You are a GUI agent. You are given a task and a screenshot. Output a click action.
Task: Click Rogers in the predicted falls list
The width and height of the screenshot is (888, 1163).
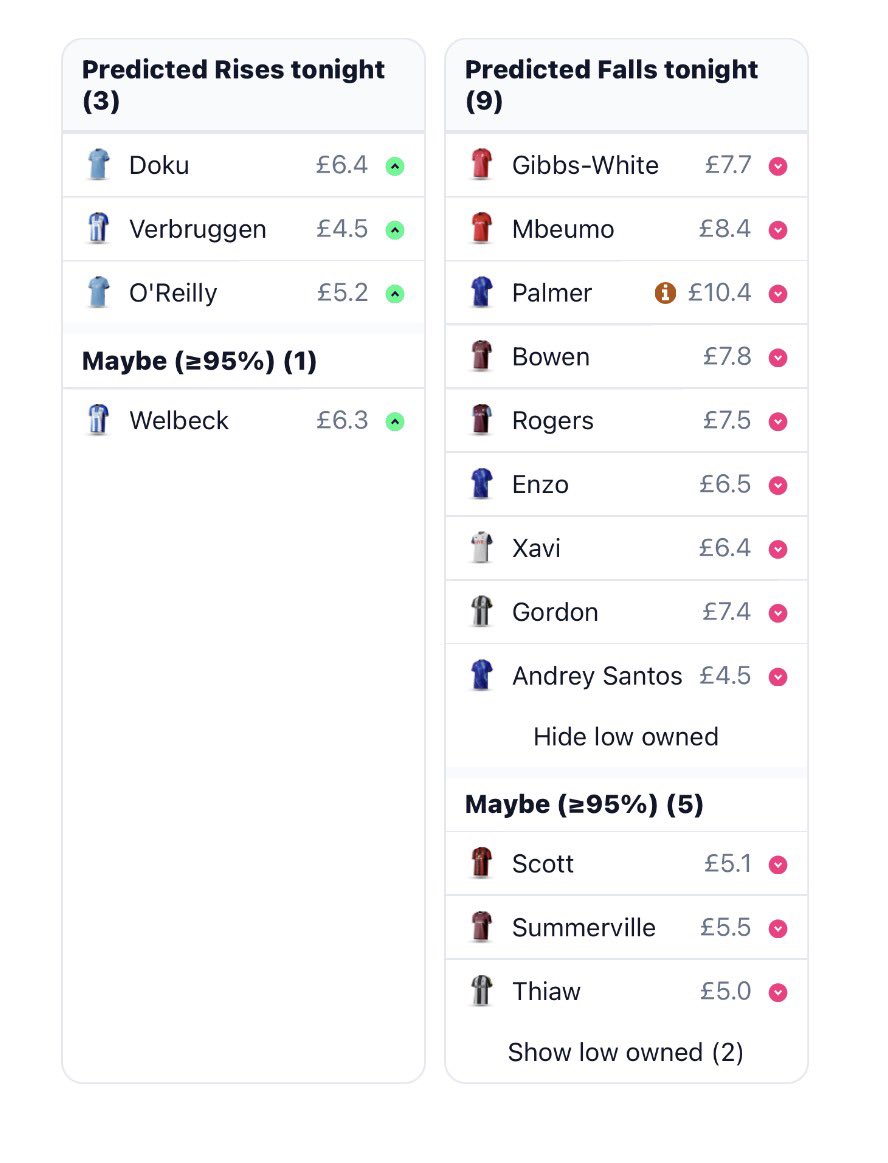tap(553, 421)
